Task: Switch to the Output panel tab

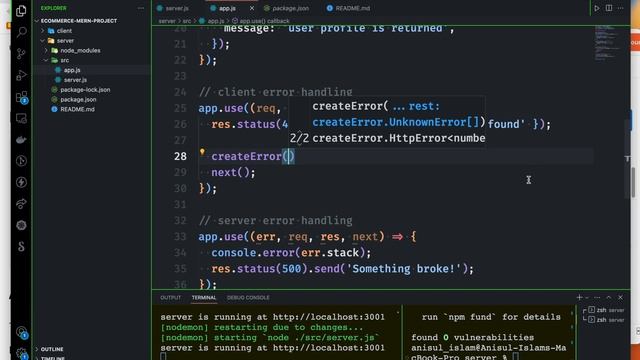Action: click(171, 298)
